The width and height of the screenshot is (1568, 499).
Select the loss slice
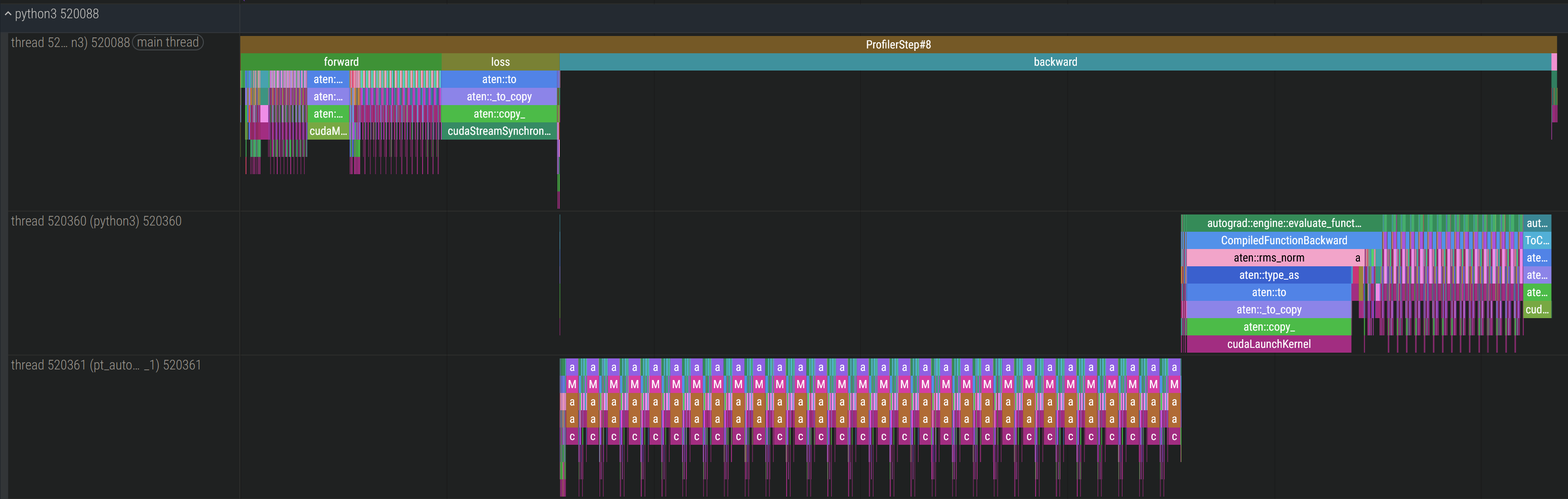click(x=500, y=62)
